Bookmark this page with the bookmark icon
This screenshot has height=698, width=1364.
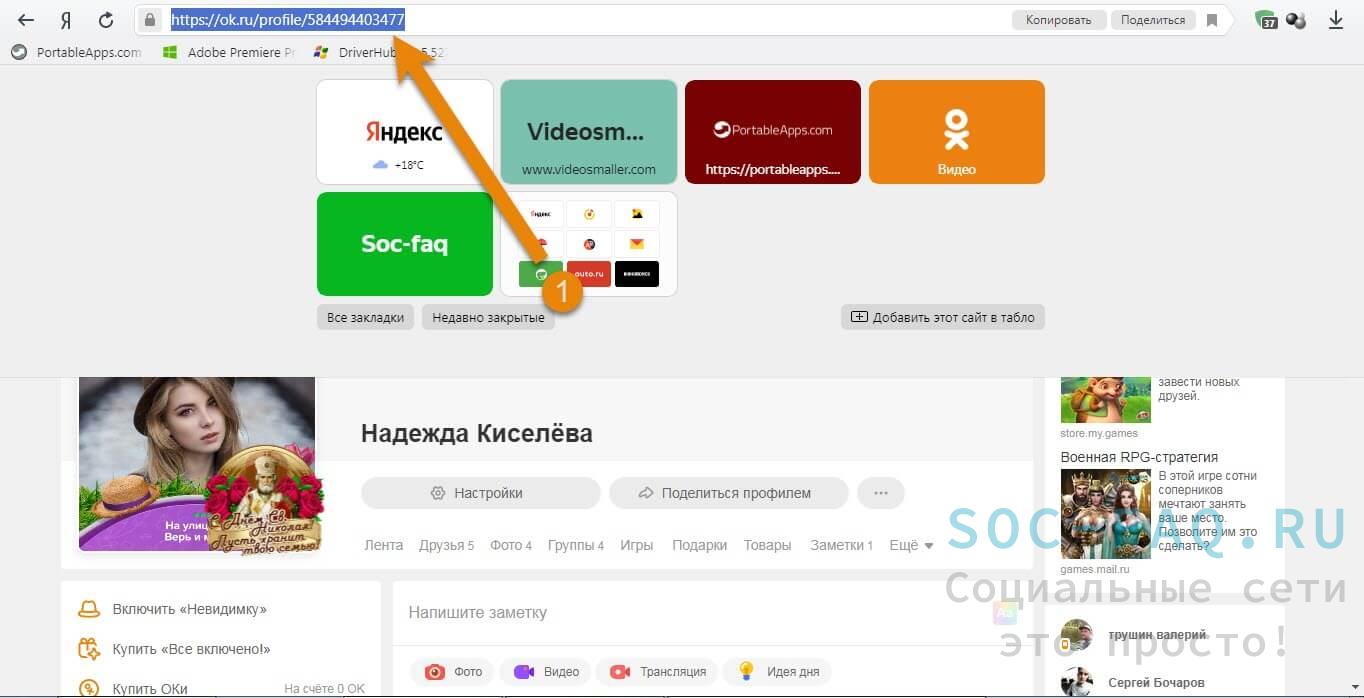click(x=1212, y=20)
